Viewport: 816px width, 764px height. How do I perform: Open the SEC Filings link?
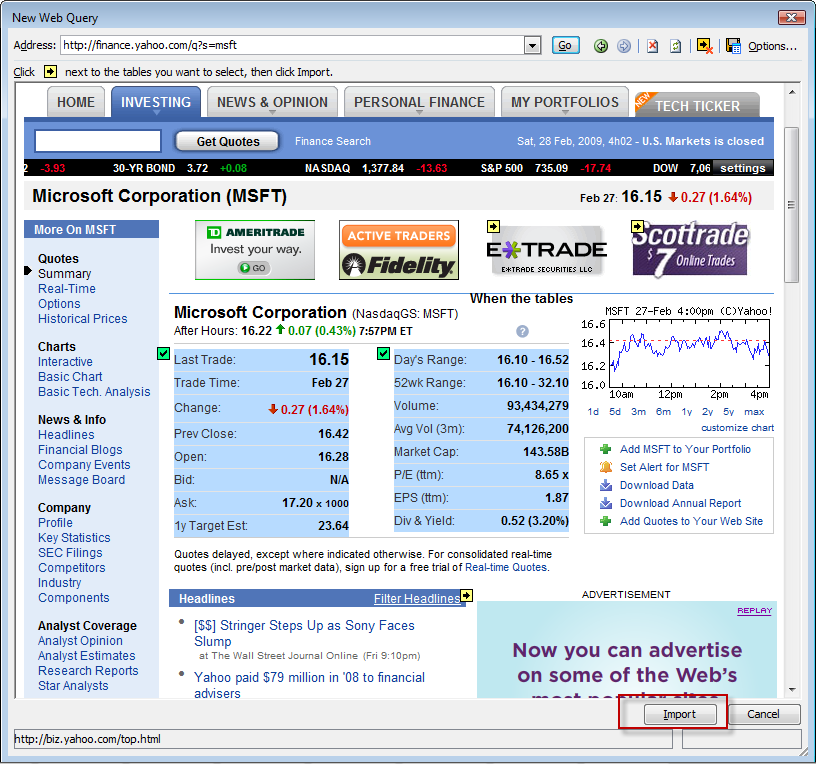point(70,553)
